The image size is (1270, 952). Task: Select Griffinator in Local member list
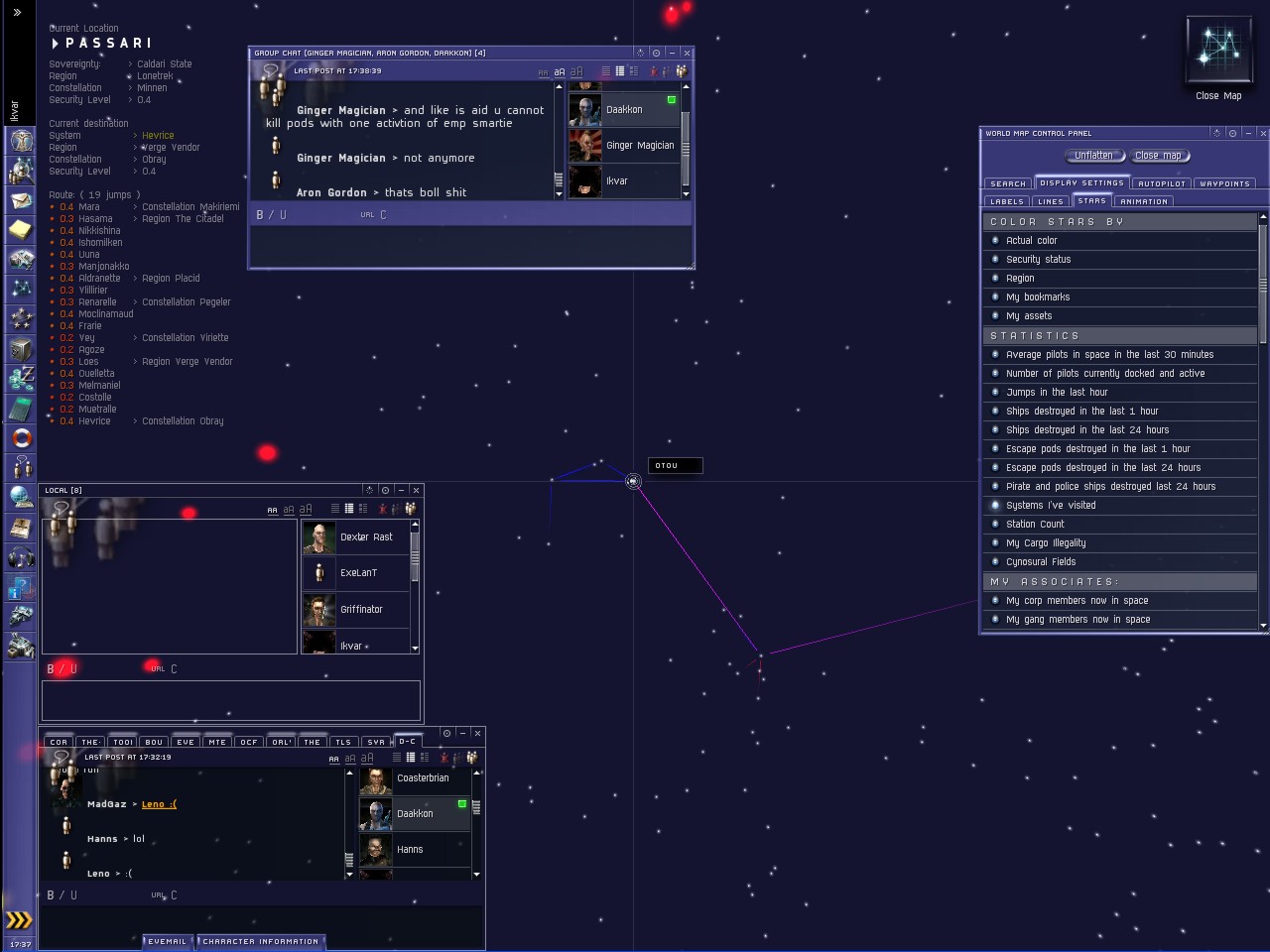(355, 609)
